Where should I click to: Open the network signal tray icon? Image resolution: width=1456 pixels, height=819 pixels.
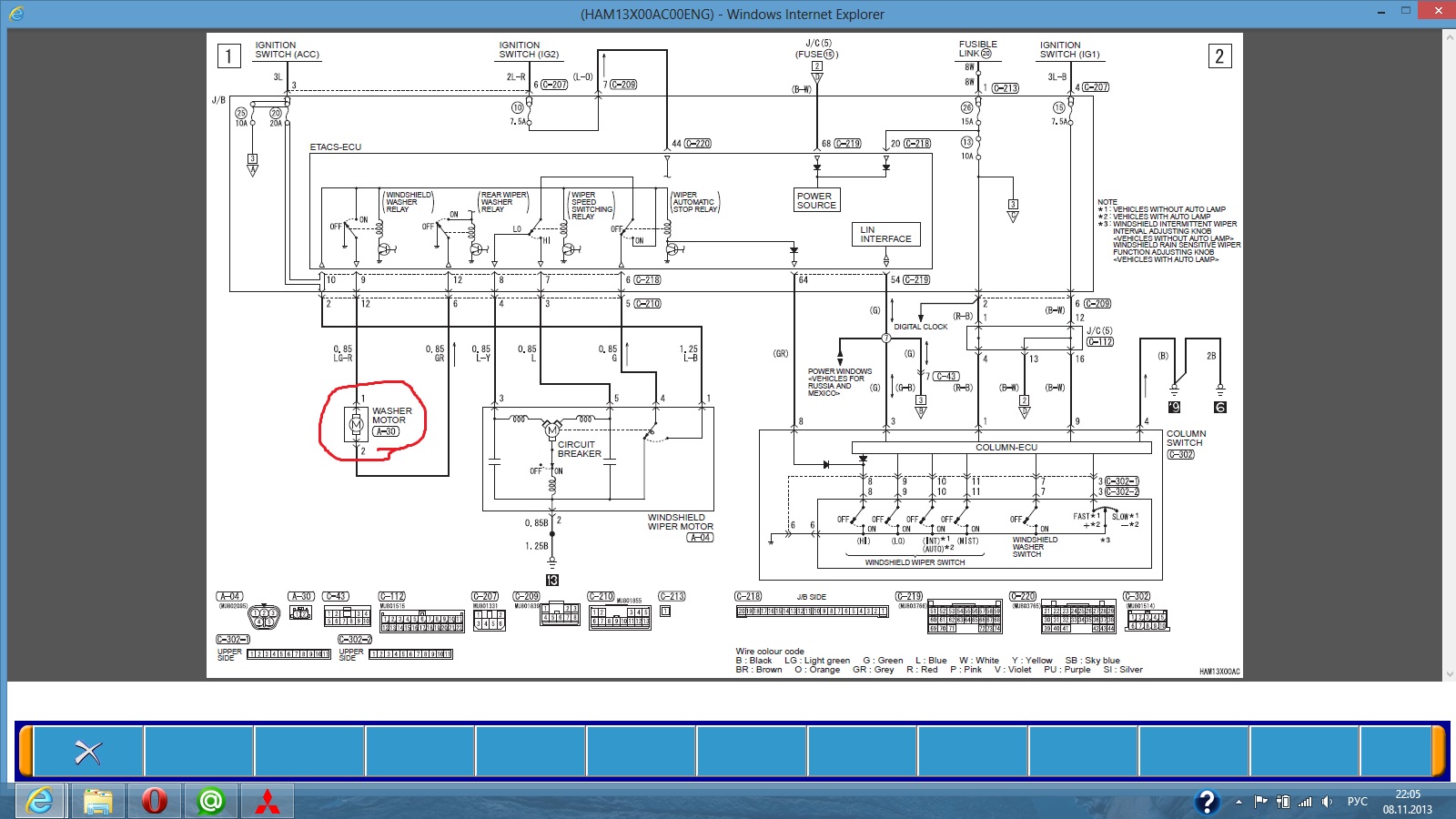click(x=1305, y=802)
